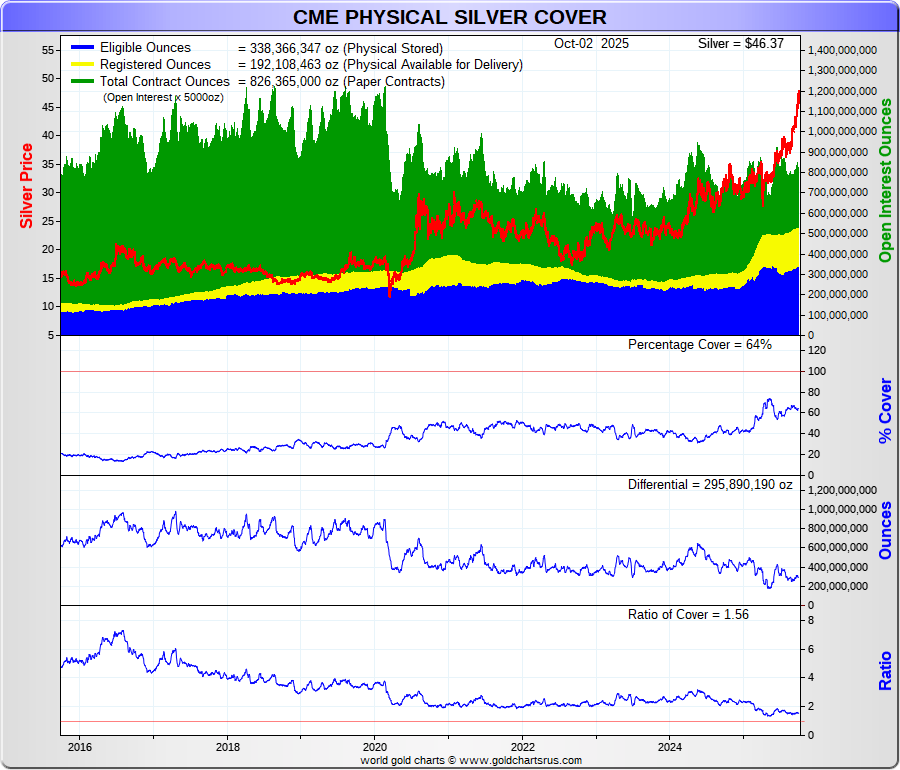Click the Open Interest Ounces axis title
Viewport: 900px width, 770px height.
[886, 180]
